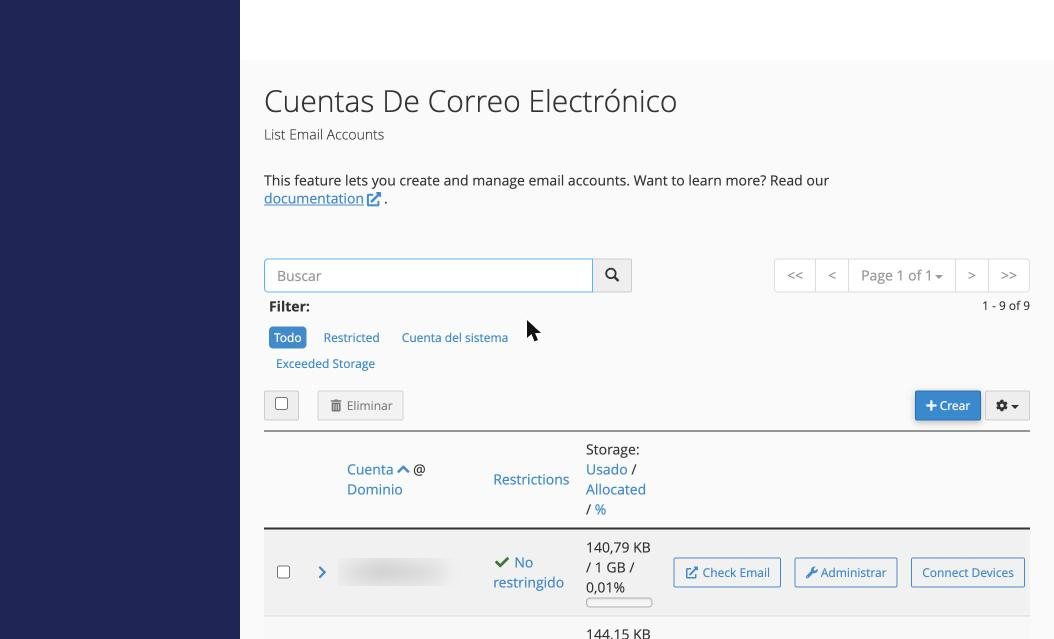
Task: Click the Eliminar button
Action: pyautogui.click(x=360, y=406)
